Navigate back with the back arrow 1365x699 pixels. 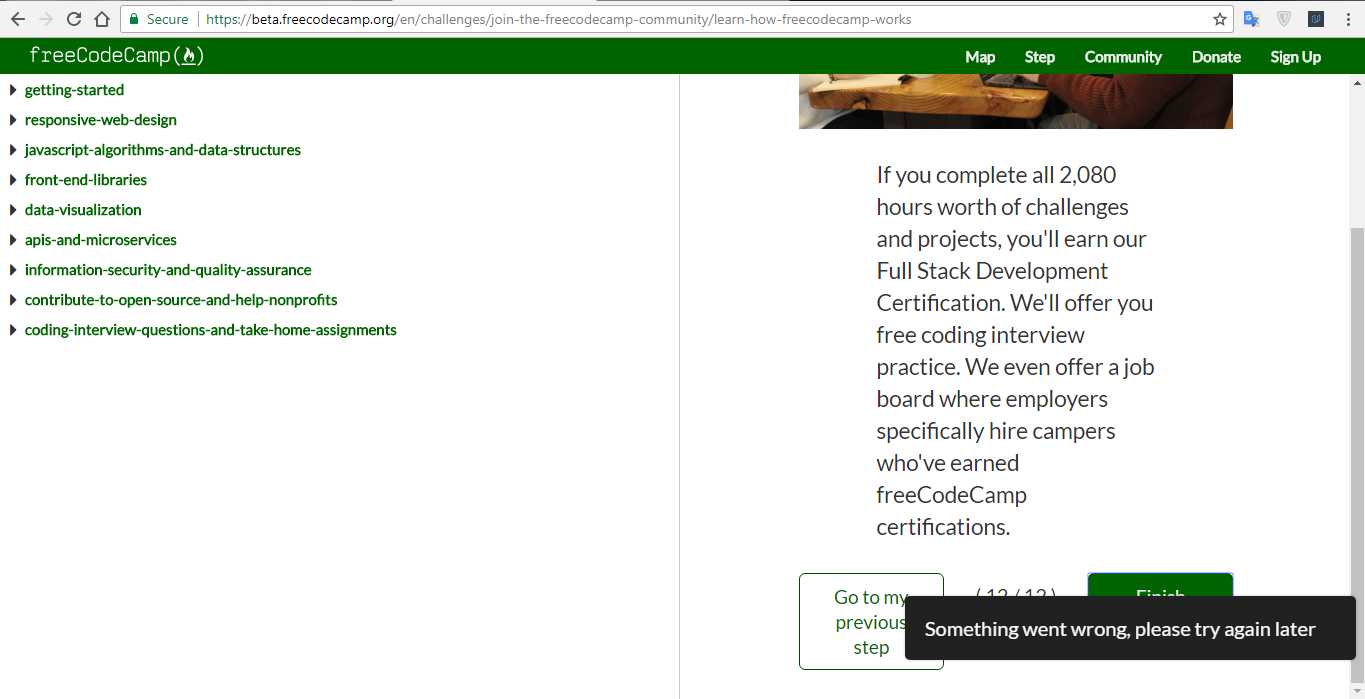(x=17, y=18)
